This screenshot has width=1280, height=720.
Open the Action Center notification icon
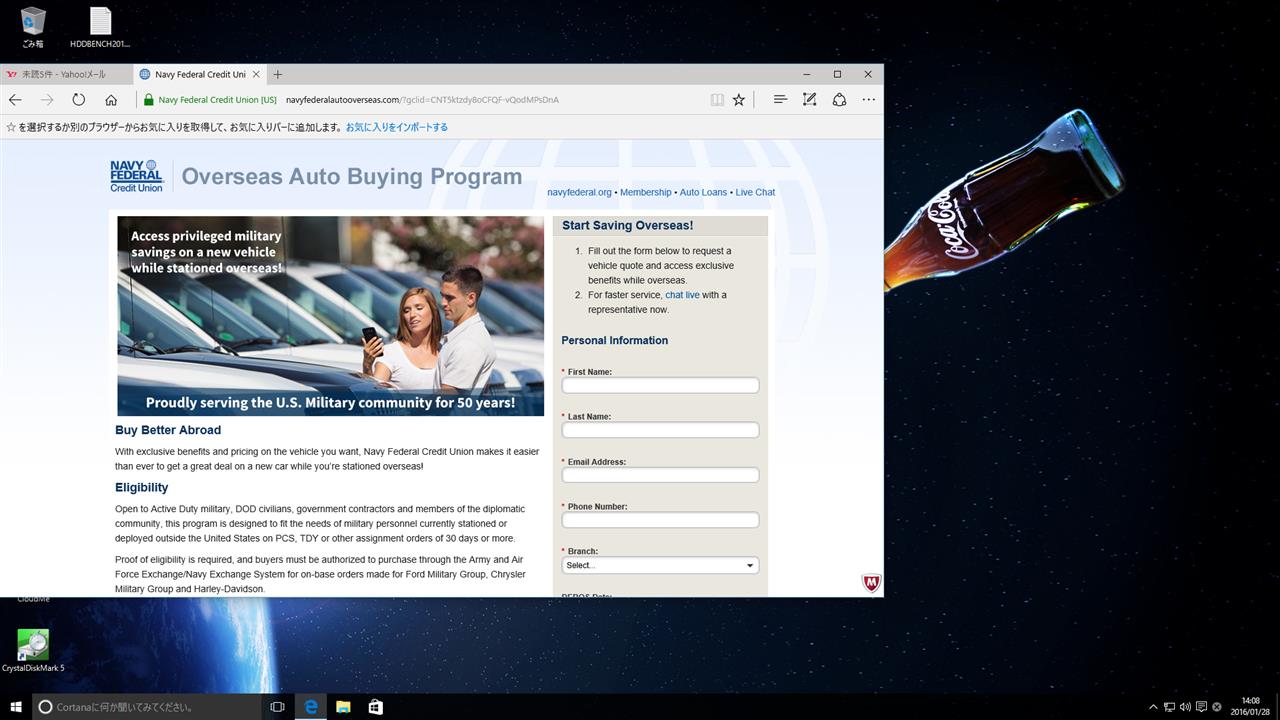[1201, 707]
